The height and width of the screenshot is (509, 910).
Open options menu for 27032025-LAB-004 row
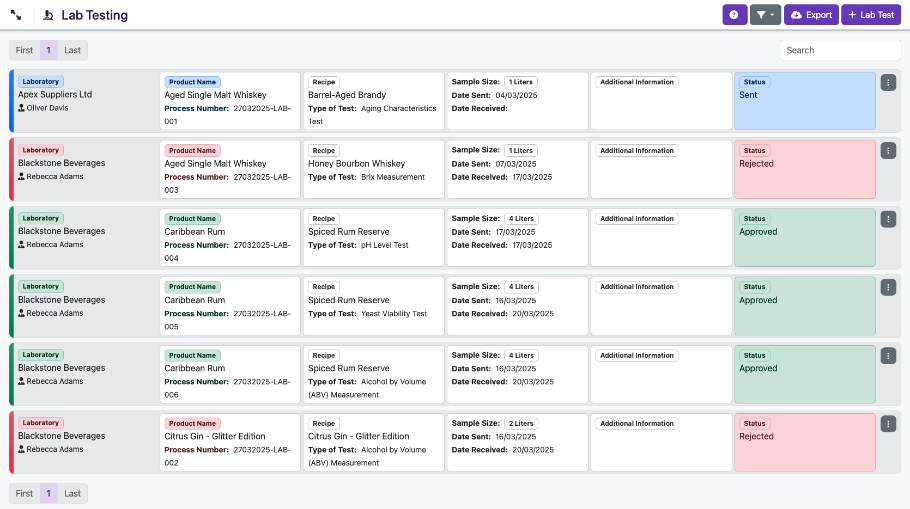888,219
